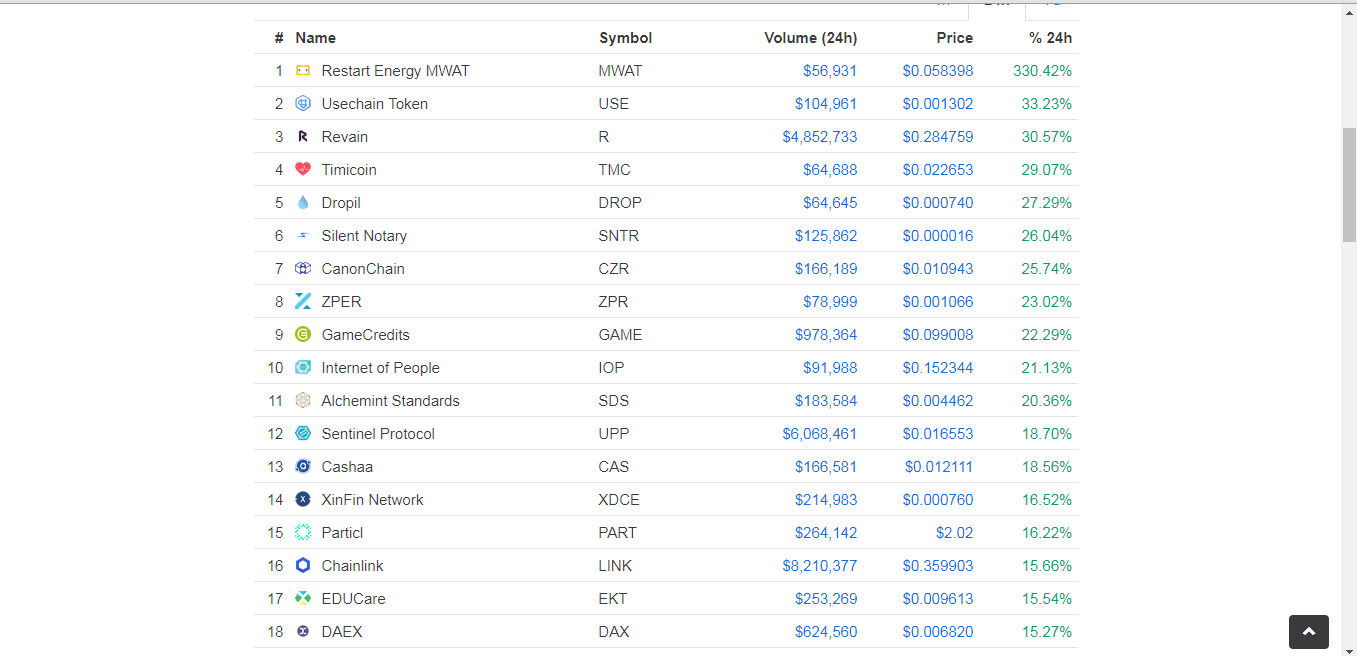
Task: Click the DAEX logo icon
Action: [303, 632]
